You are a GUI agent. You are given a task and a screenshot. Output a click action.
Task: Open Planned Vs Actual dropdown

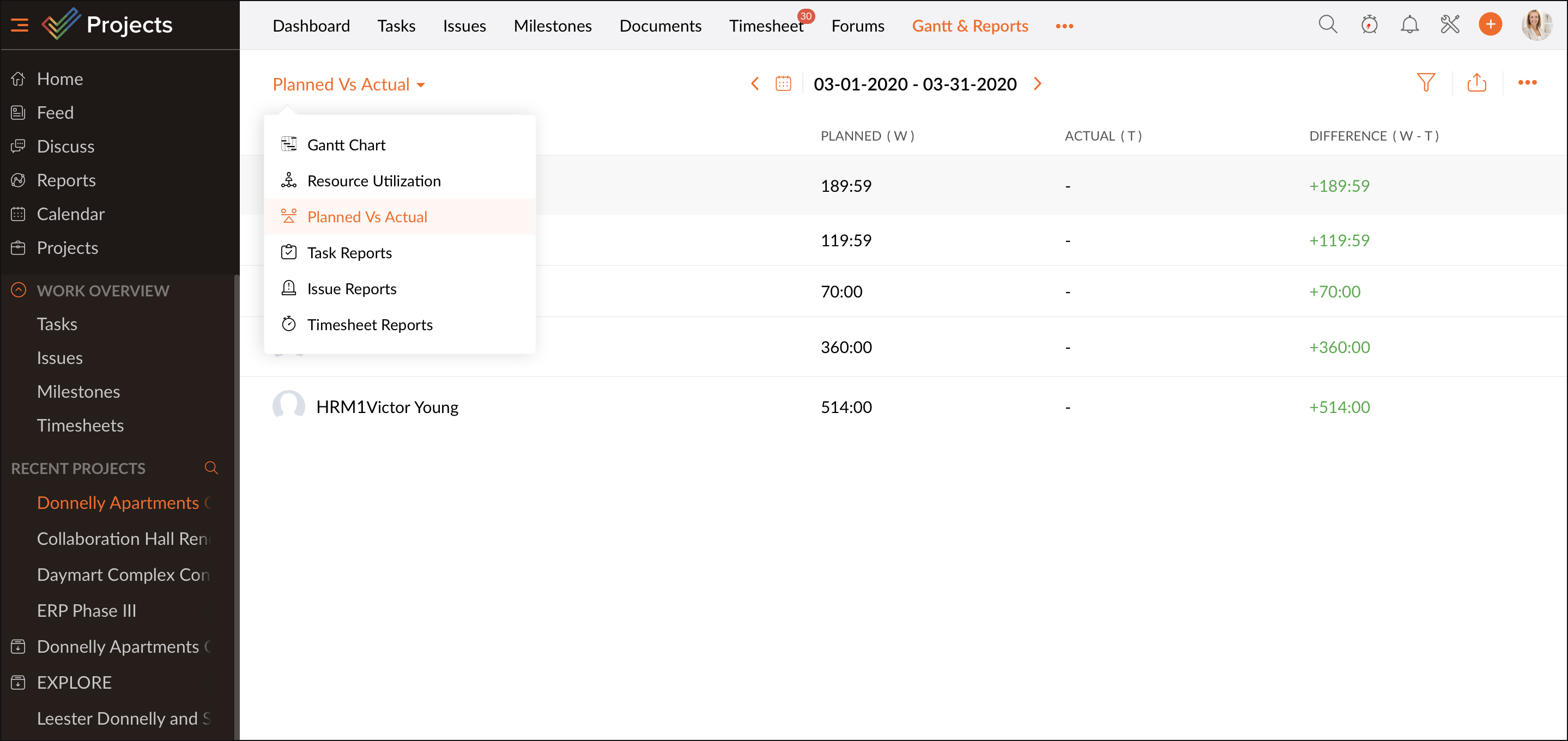click(x=349, y=84)
